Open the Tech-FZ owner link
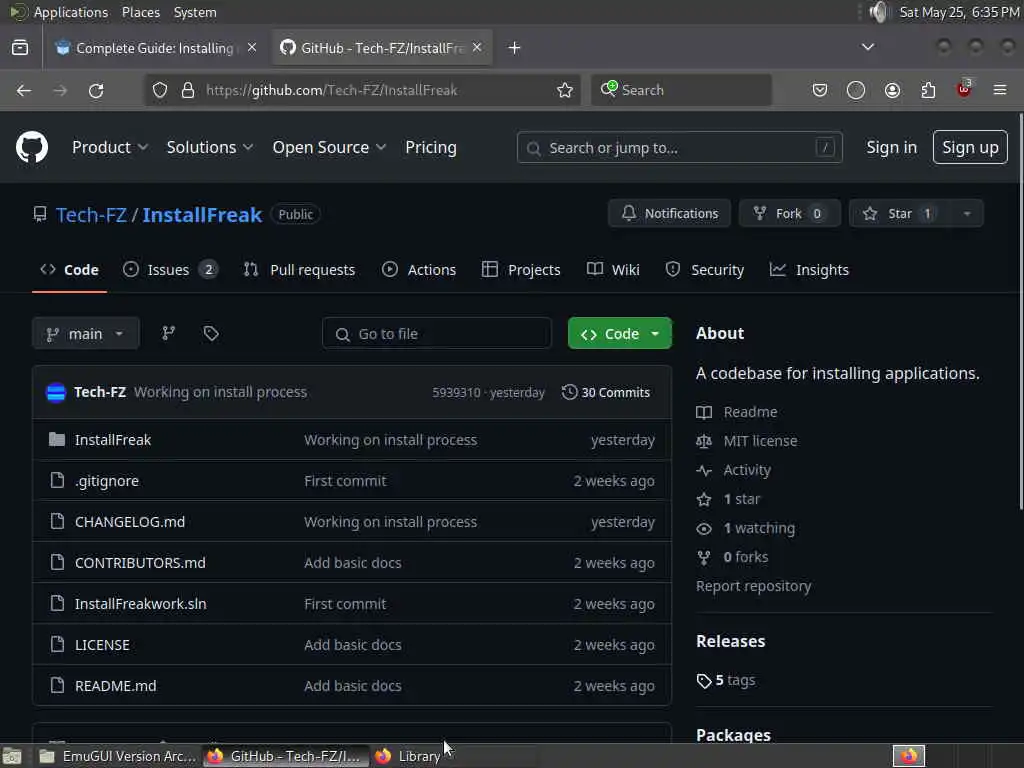Viewport: 1024px width, 768px height. tap(91, 214)
